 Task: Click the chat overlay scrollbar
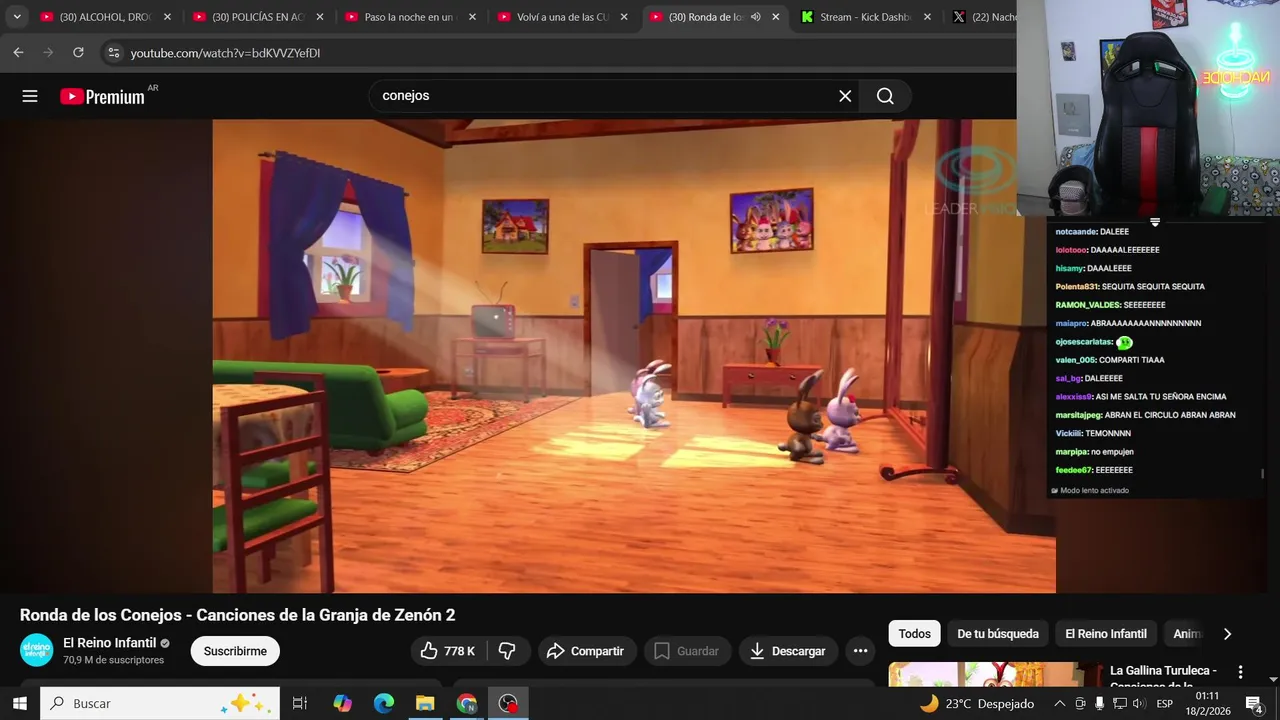(1262, 474)
